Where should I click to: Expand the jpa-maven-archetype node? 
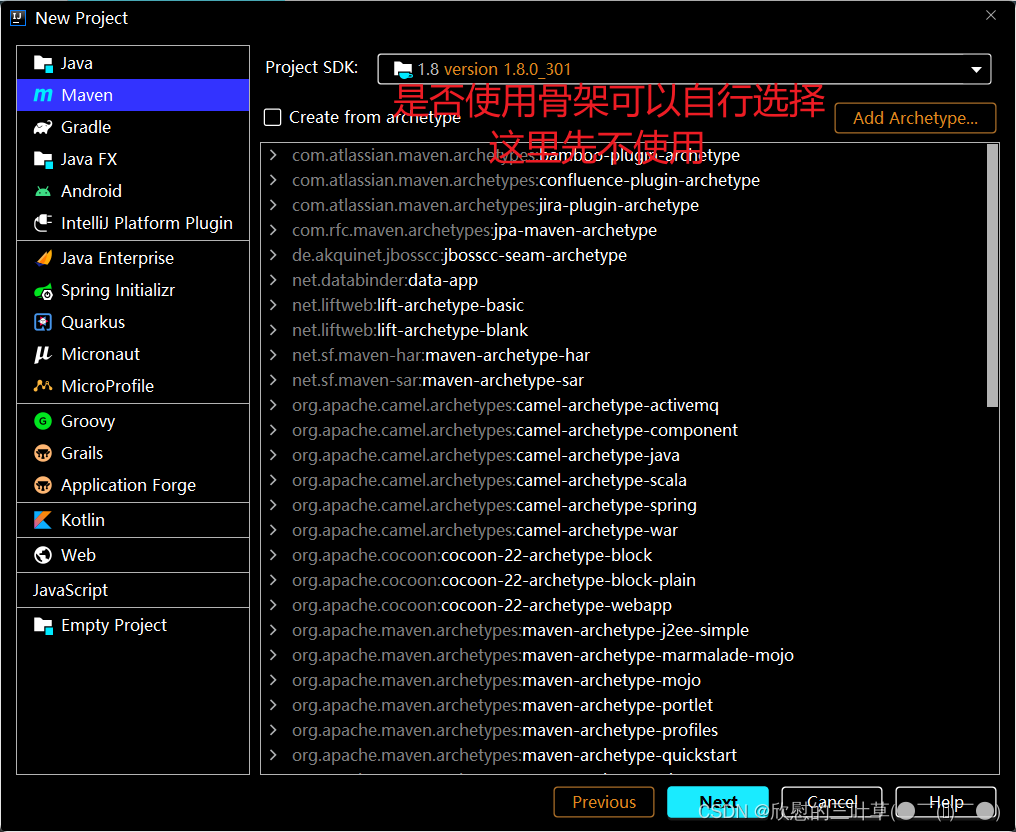pyautogui.click(x=273, y=230)
